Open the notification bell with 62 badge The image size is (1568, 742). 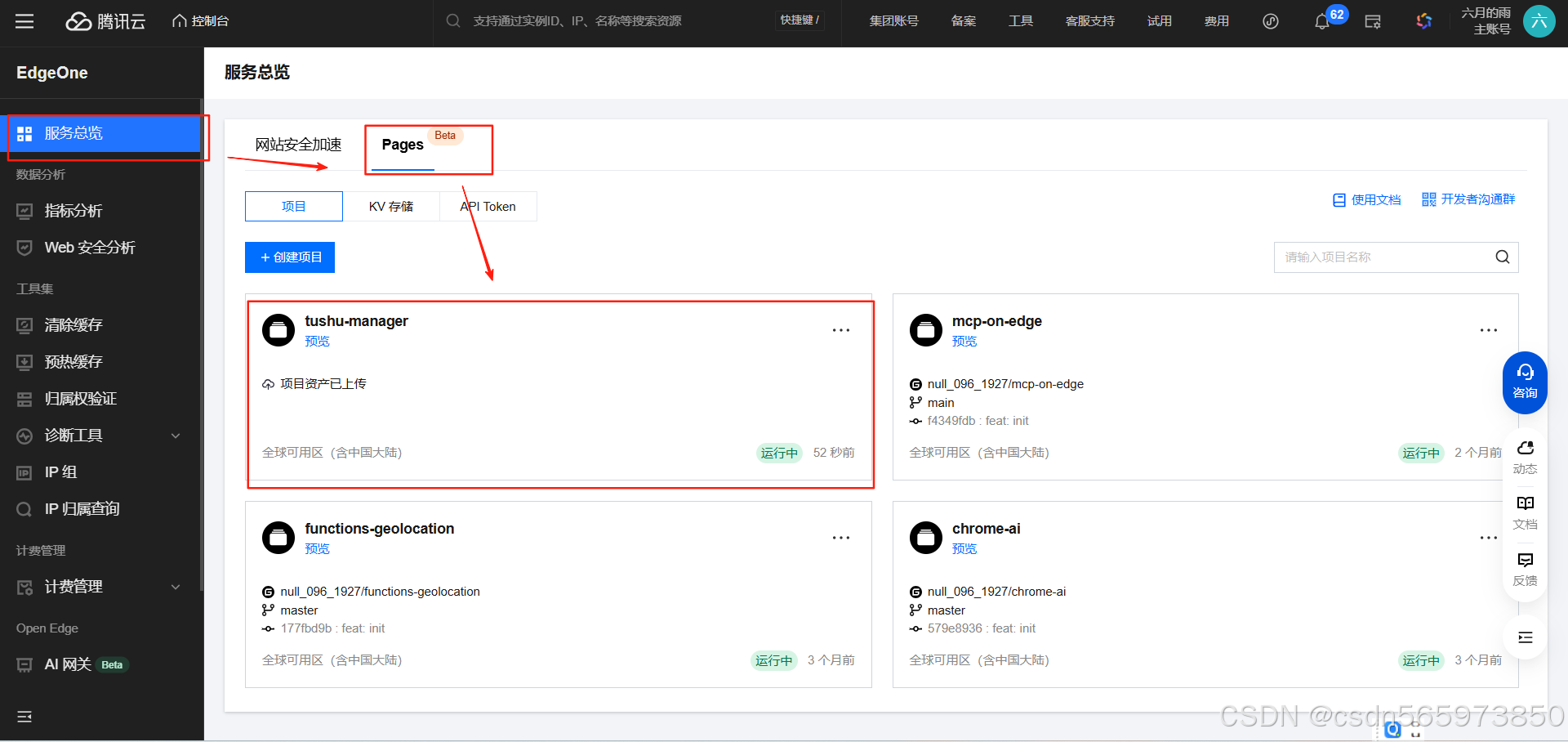[x=1322, y=22]
